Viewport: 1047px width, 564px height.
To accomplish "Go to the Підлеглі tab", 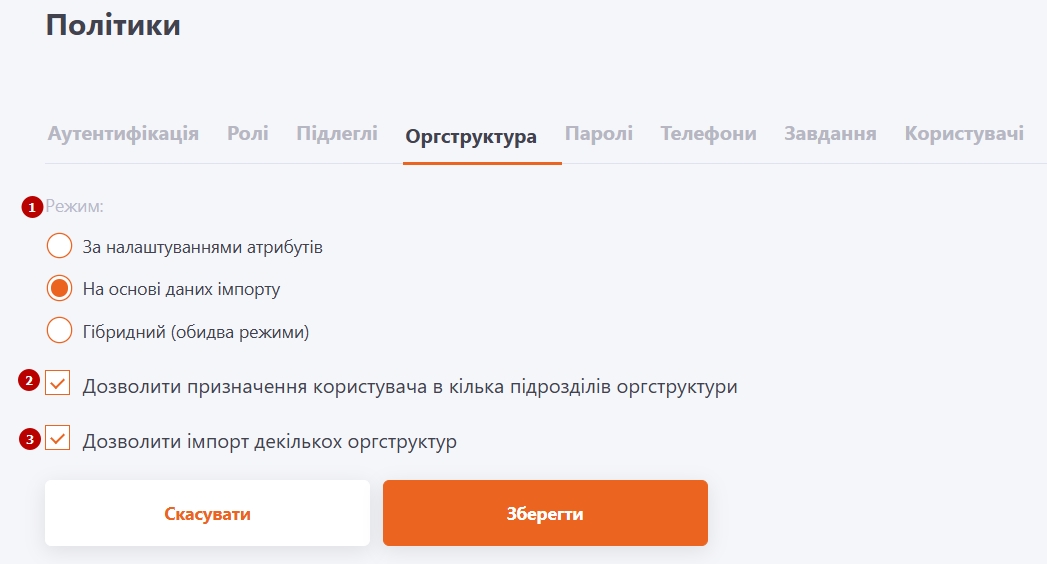I will click(336, 134).
